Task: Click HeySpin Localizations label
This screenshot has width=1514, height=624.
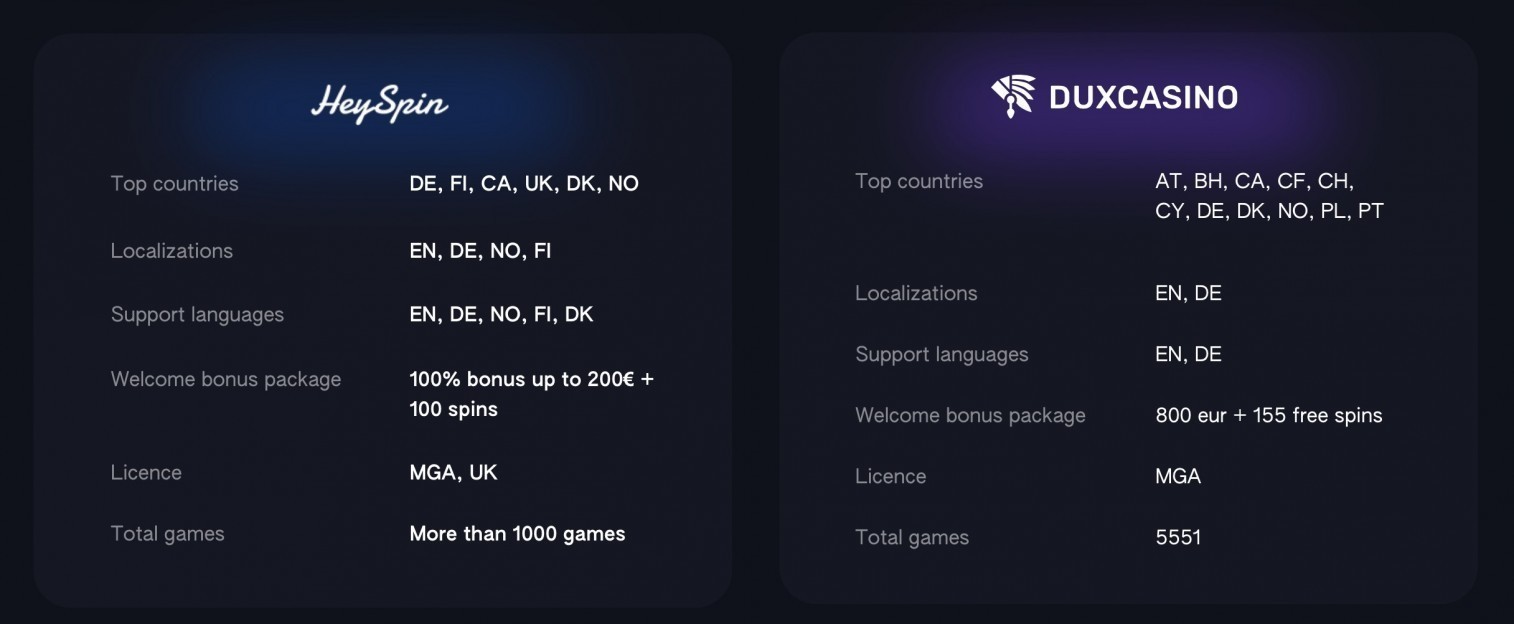Action: point(171,251)
